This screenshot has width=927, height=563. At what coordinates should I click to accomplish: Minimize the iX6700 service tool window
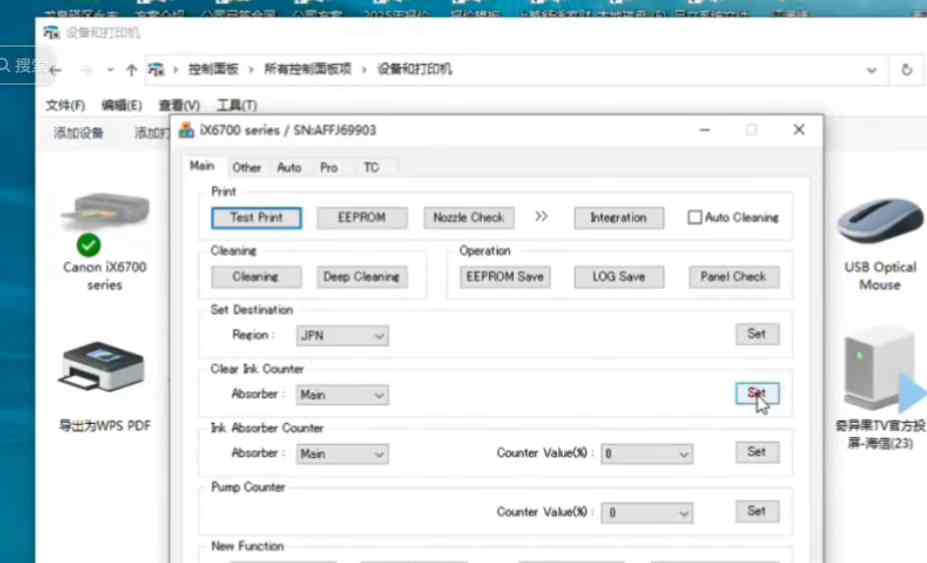[x=704, y=130]
